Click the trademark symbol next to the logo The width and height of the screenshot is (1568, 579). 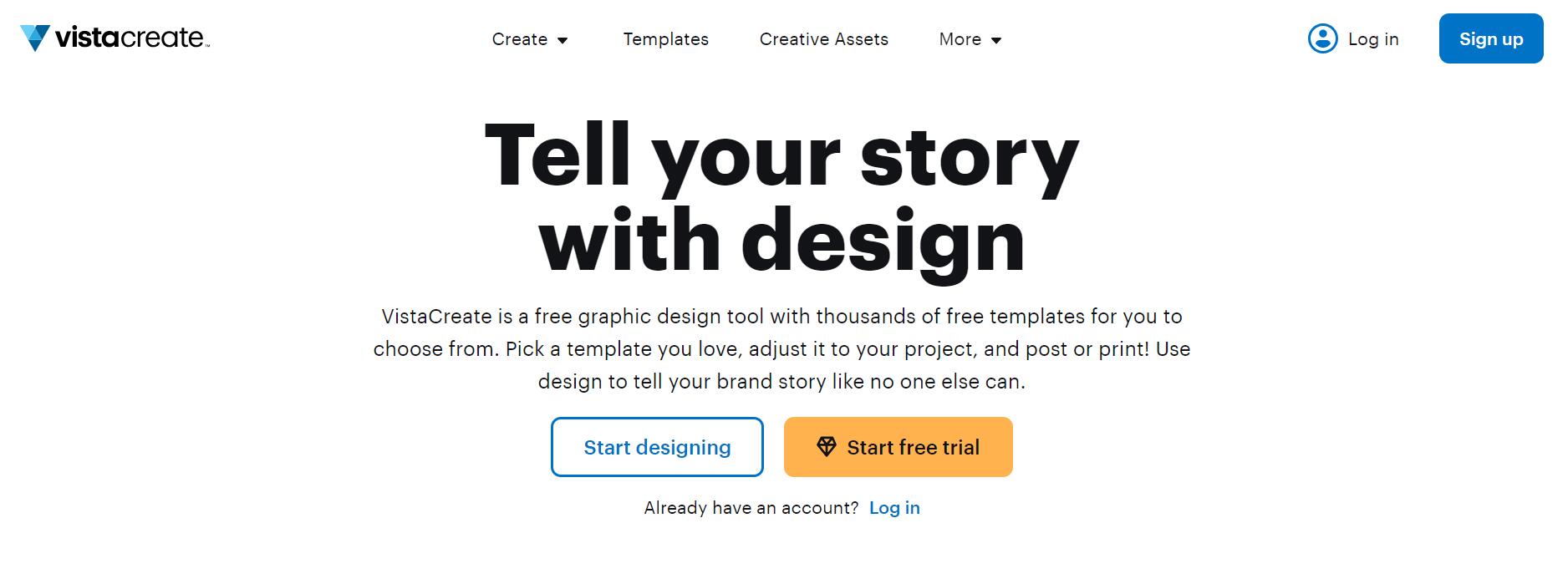coord(207,45)
